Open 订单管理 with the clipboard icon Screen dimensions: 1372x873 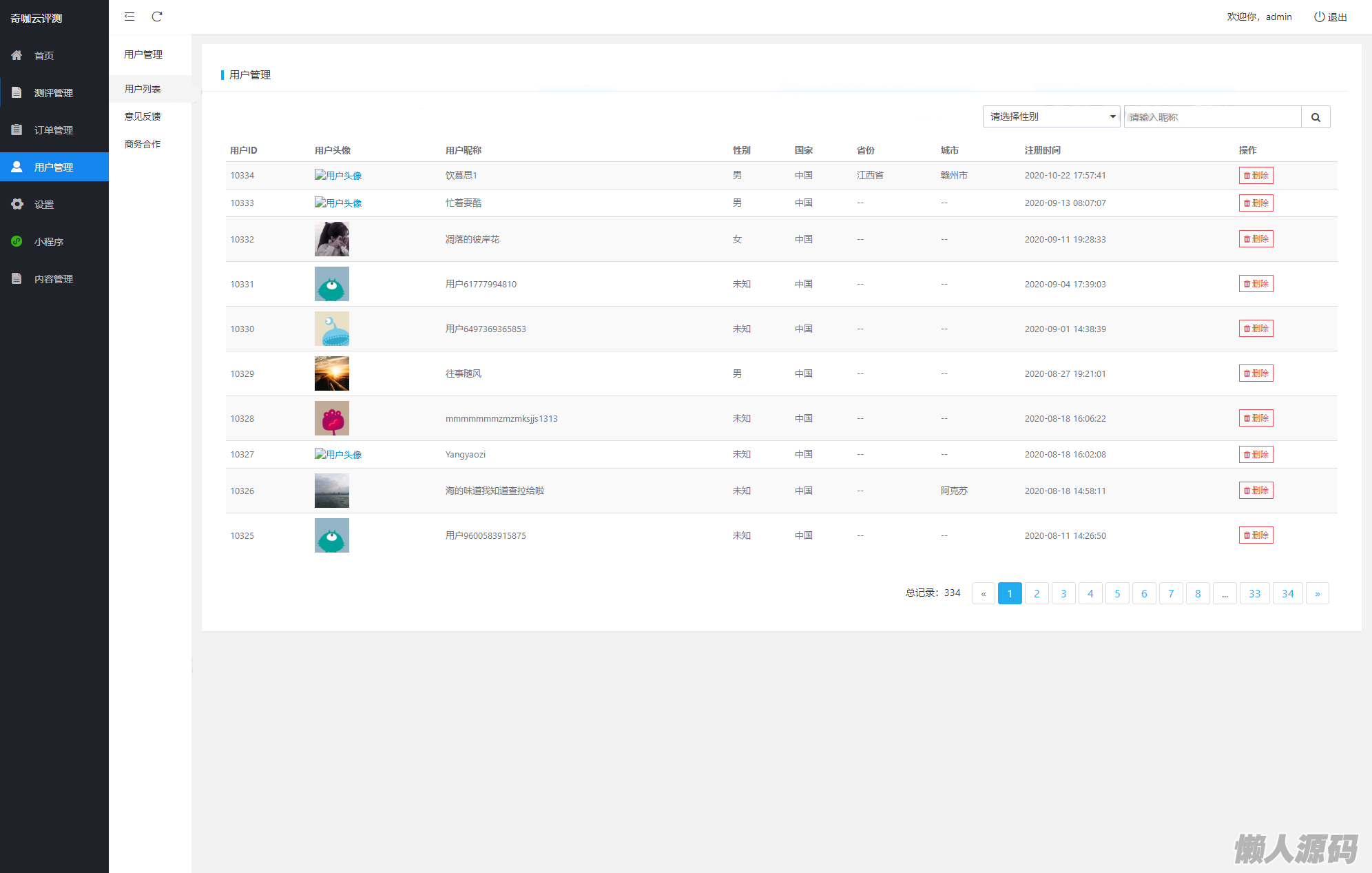[17, 130]
